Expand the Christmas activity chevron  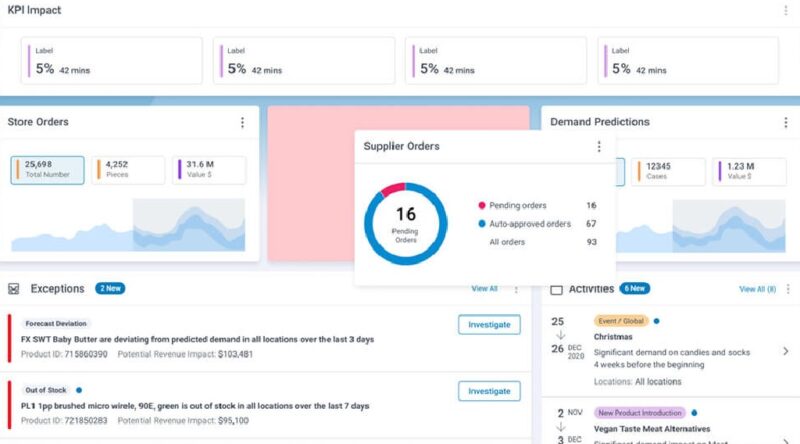(x=785, y=351)
